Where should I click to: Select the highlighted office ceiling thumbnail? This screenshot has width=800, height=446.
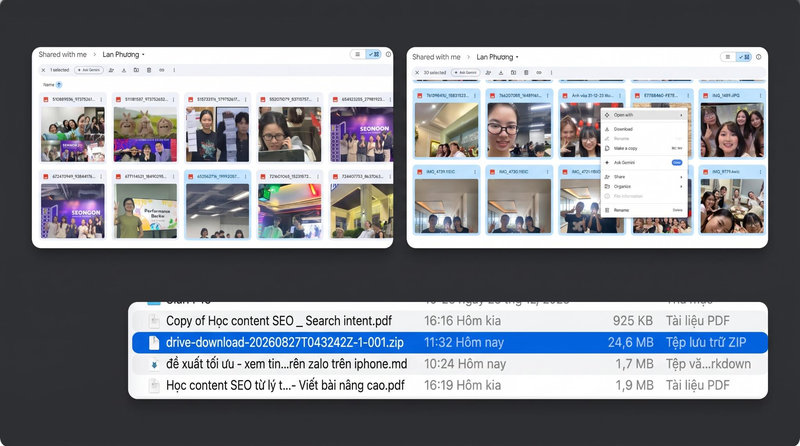217,211
